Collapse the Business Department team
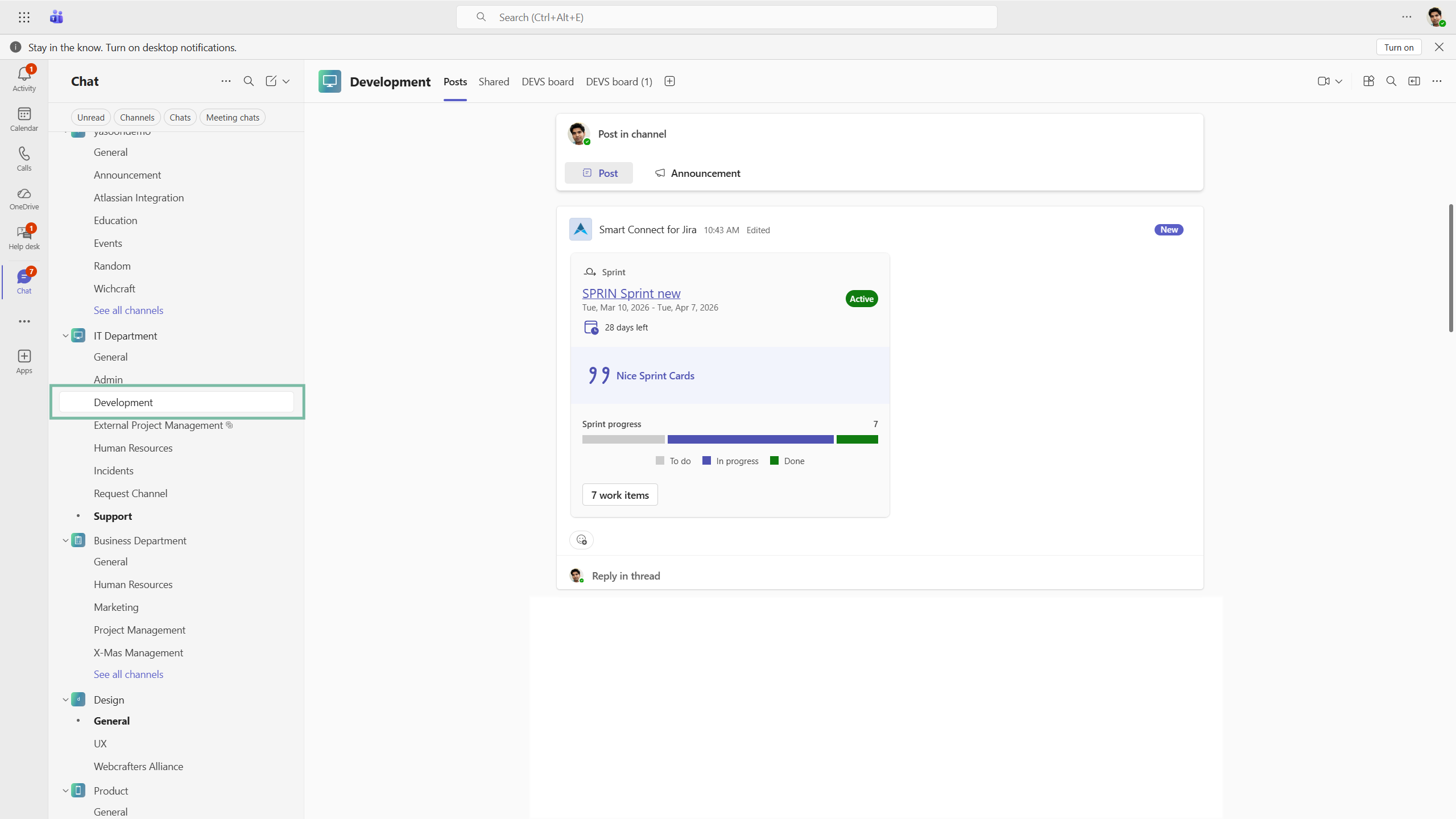Viewport: 1456px width, 819px height. click(x=65, y=540)
